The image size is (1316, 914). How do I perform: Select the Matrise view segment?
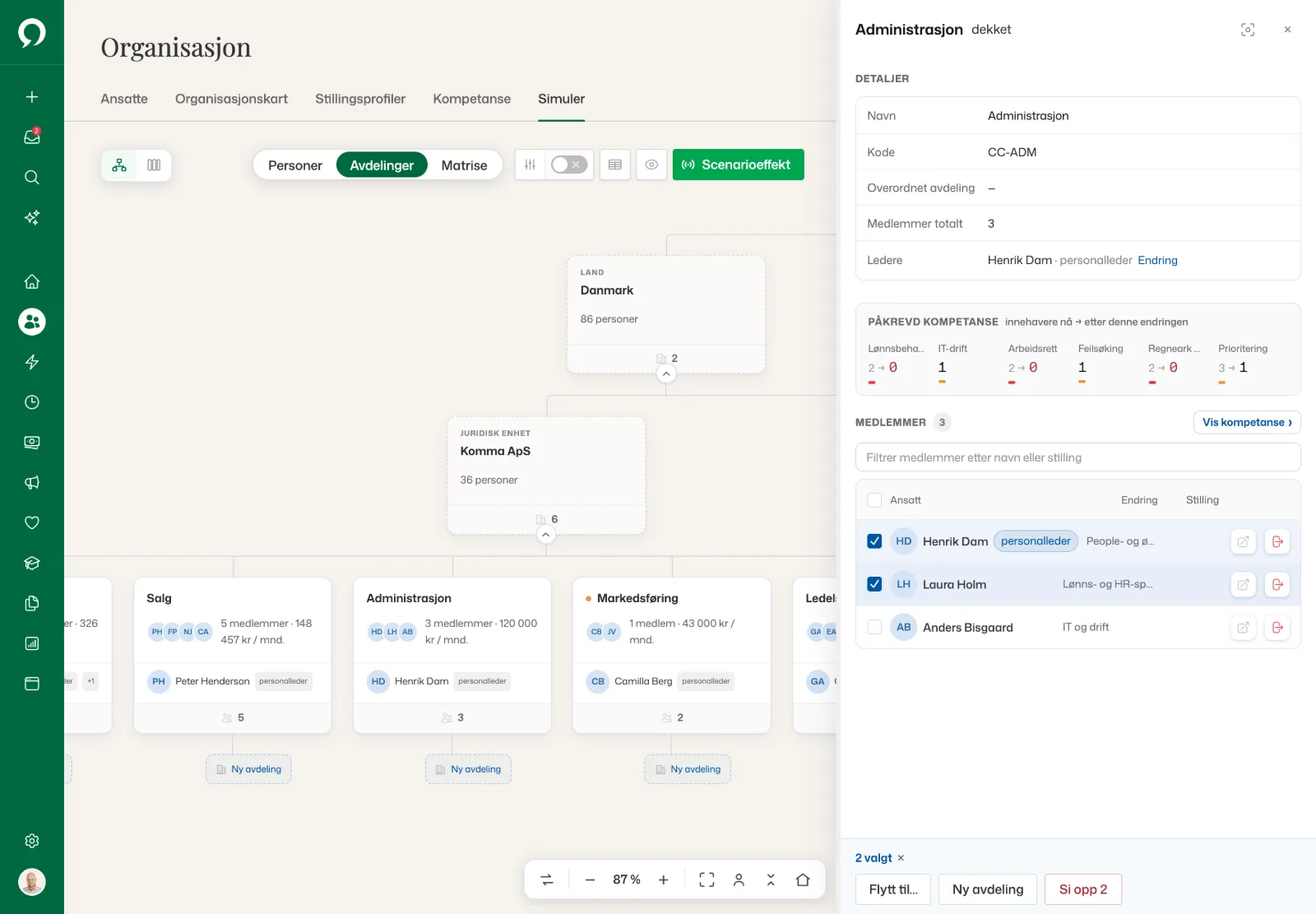[x=464, y=165]
